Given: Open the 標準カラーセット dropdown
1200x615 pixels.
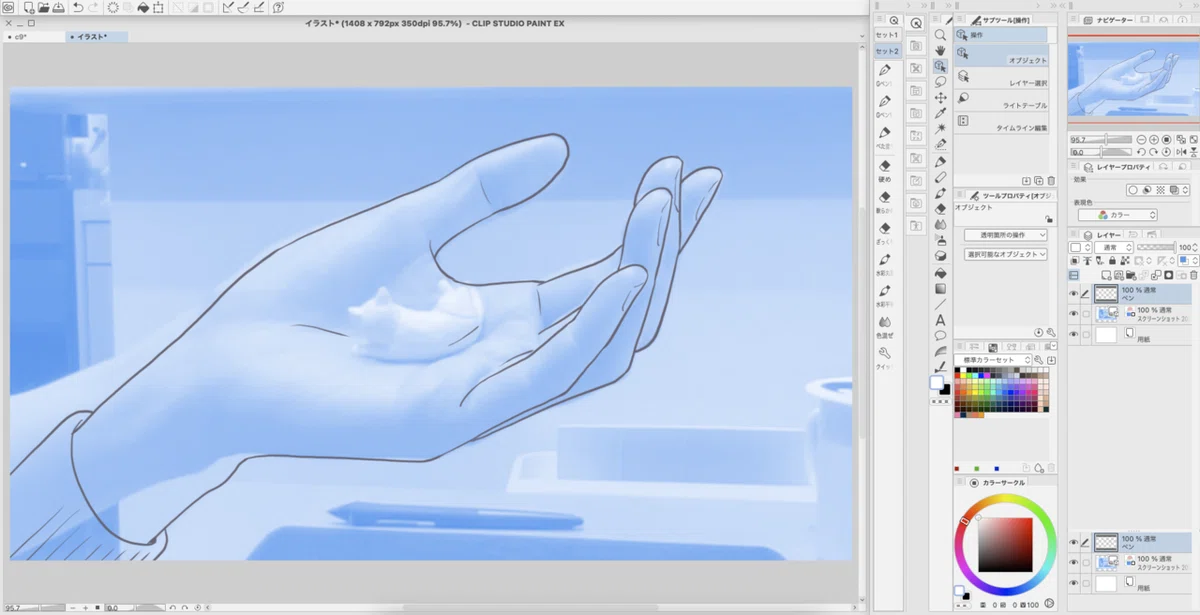Looking at the screenshot, I should [992, 360].
